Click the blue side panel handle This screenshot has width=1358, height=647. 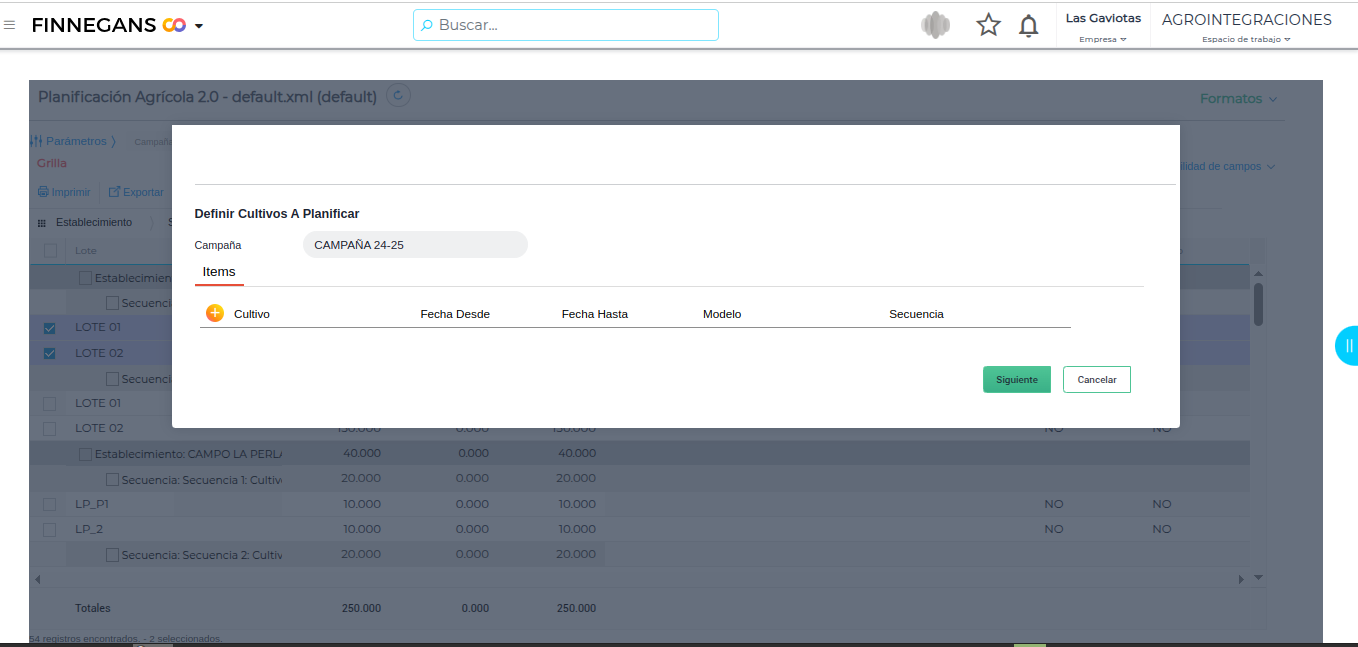point(1347,346)
